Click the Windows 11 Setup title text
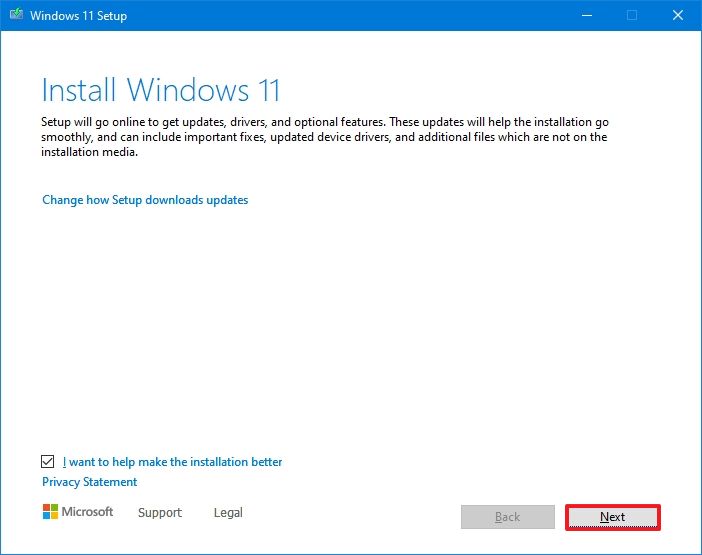 tap(78, 16)
